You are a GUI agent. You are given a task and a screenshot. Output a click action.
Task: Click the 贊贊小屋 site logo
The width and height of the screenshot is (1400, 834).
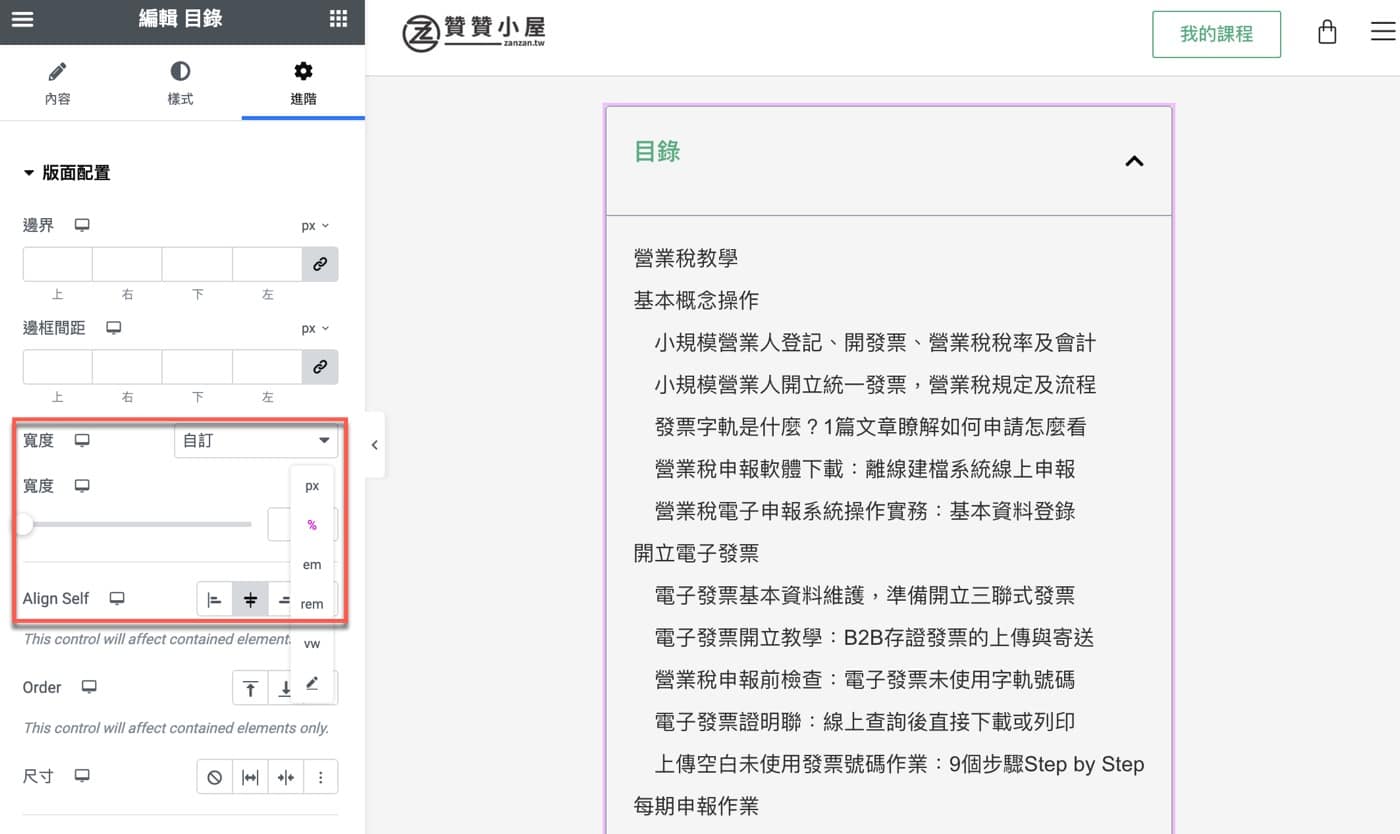474,33
